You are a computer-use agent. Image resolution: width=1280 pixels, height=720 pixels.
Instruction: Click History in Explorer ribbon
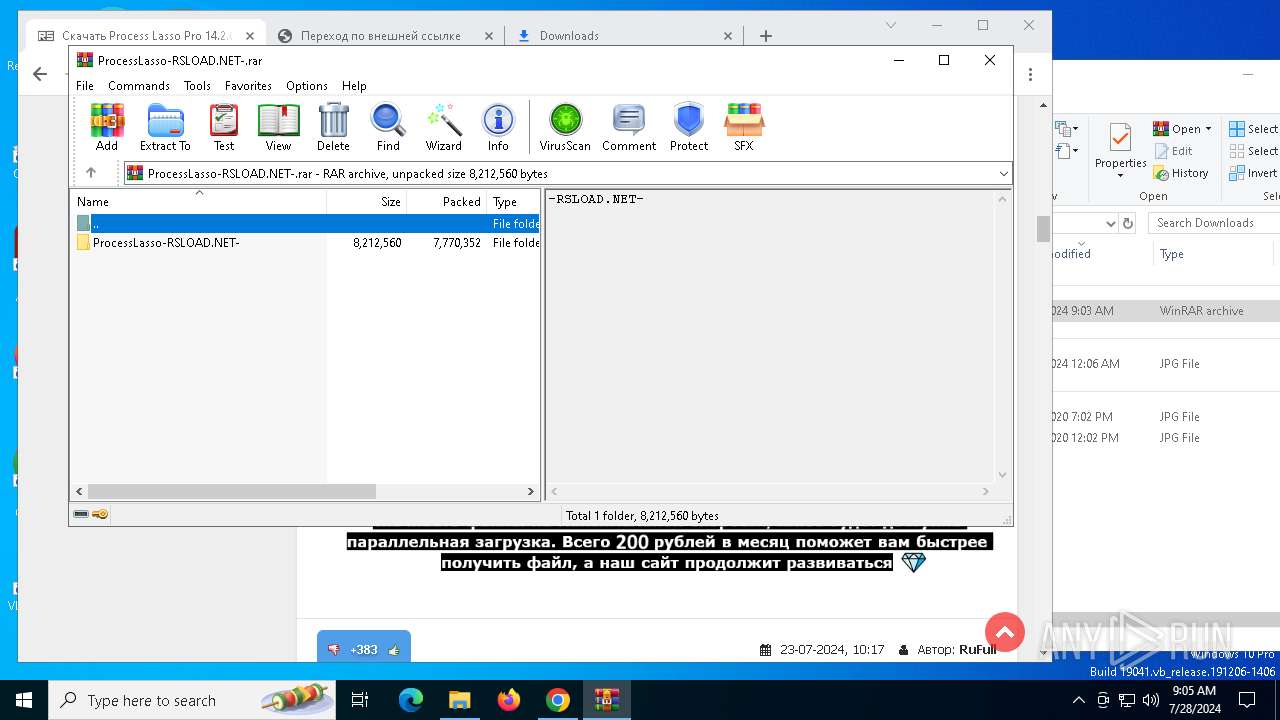(1181, 173)
